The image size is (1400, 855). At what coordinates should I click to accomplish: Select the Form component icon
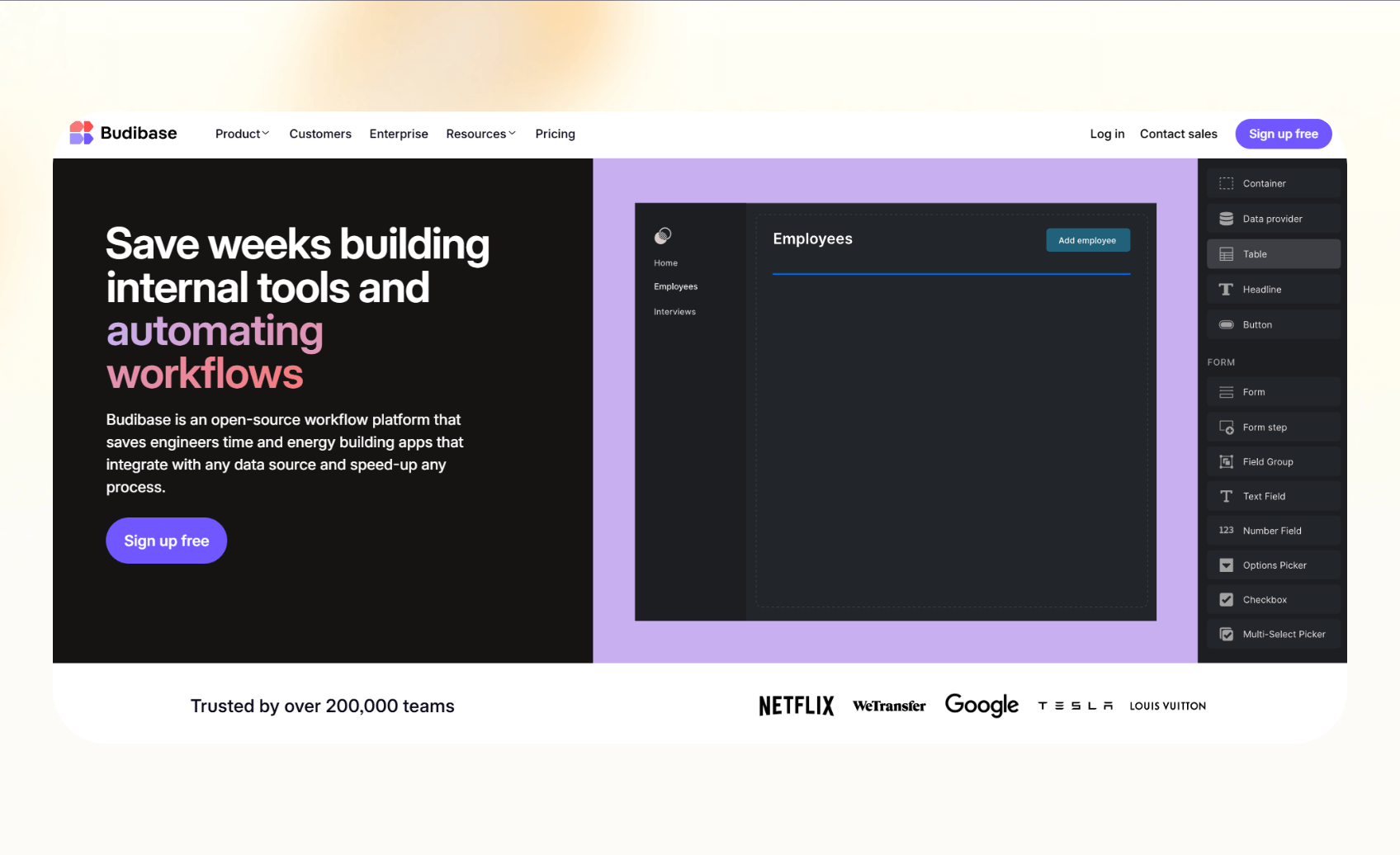click(x=1226, y=392)
